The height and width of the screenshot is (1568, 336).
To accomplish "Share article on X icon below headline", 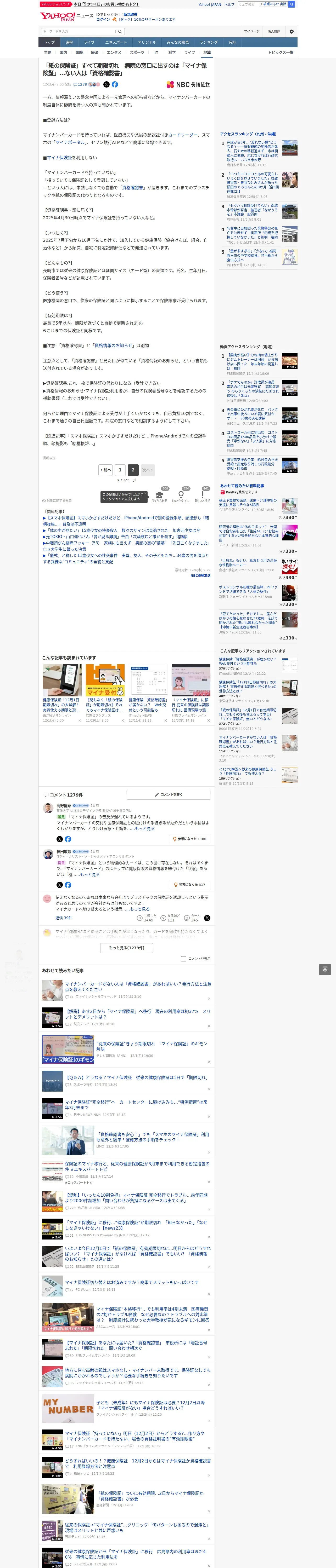I will [x=106, y=85].
